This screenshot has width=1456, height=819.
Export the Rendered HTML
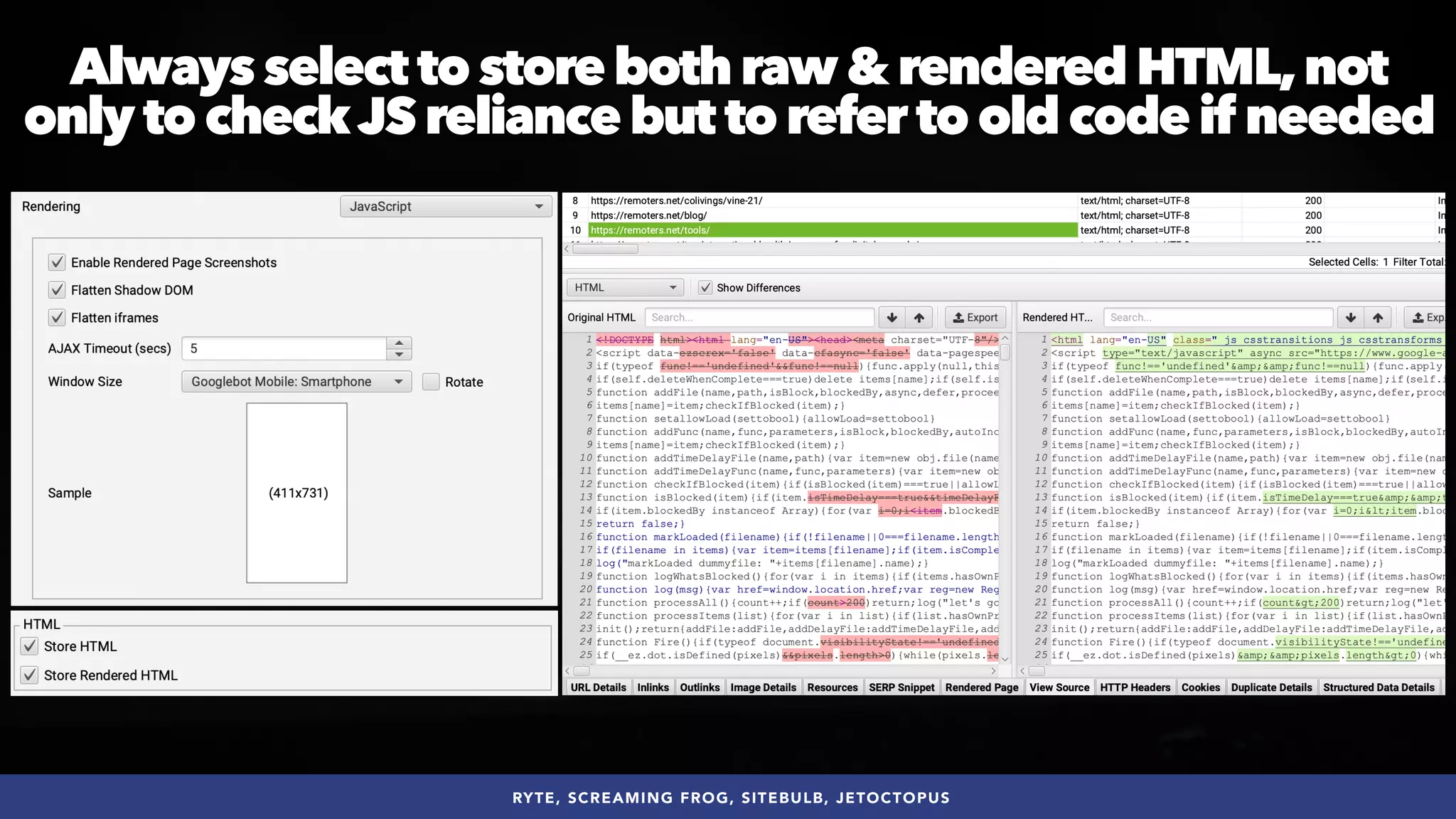[x=1425, y=318]
